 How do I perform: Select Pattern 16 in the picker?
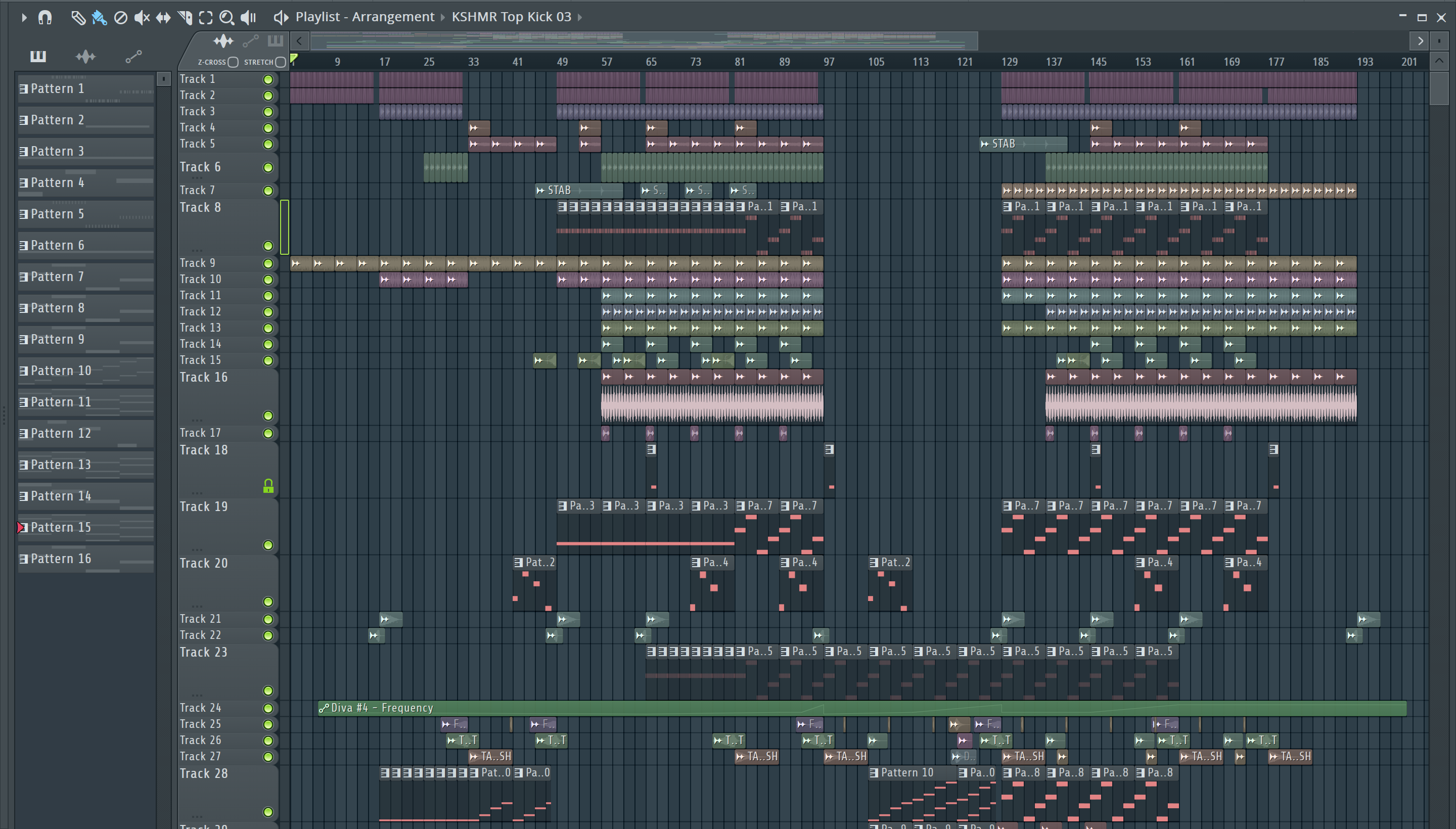pyautogui.click(x=85, y=559)
